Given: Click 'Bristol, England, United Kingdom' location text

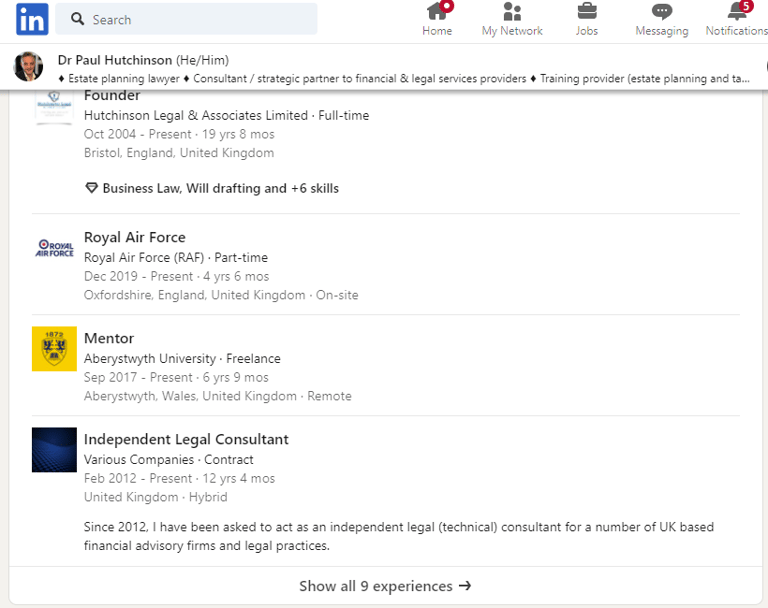Looking at the screenshot, I should tap(179, 153).
